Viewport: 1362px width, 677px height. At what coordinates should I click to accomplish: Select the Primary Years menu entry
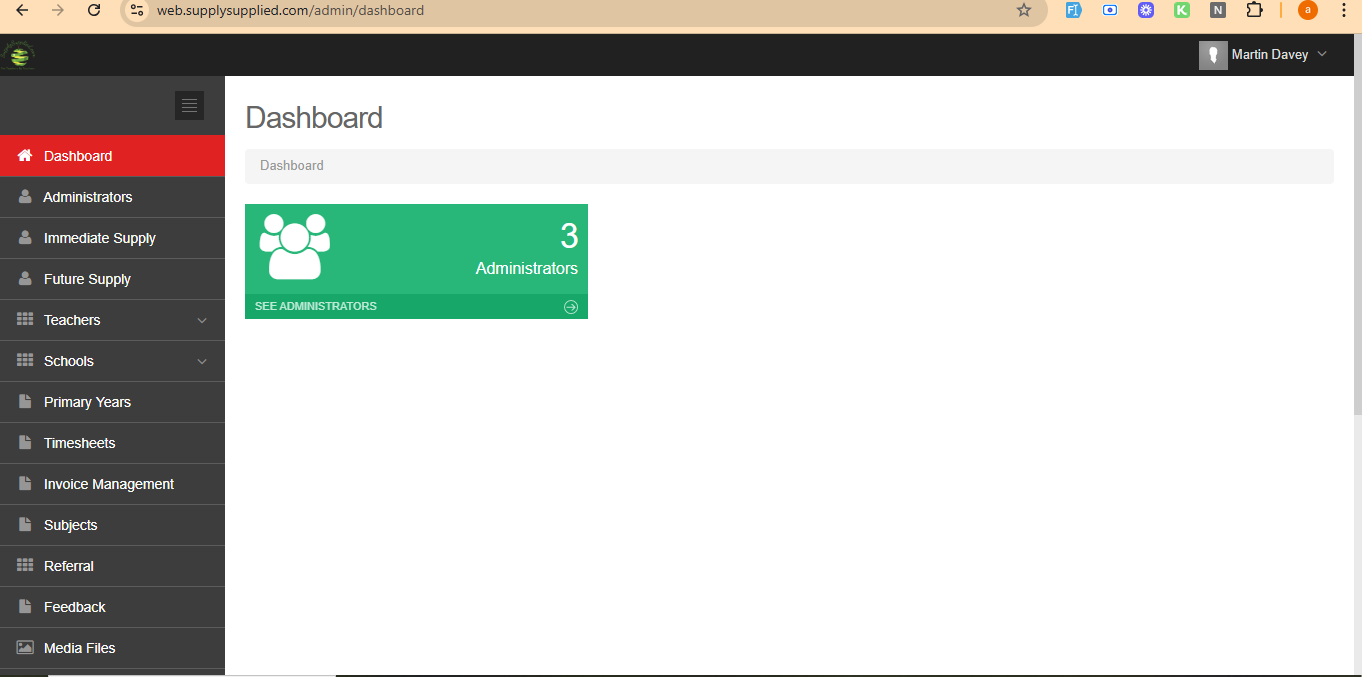tap(87, 402)
